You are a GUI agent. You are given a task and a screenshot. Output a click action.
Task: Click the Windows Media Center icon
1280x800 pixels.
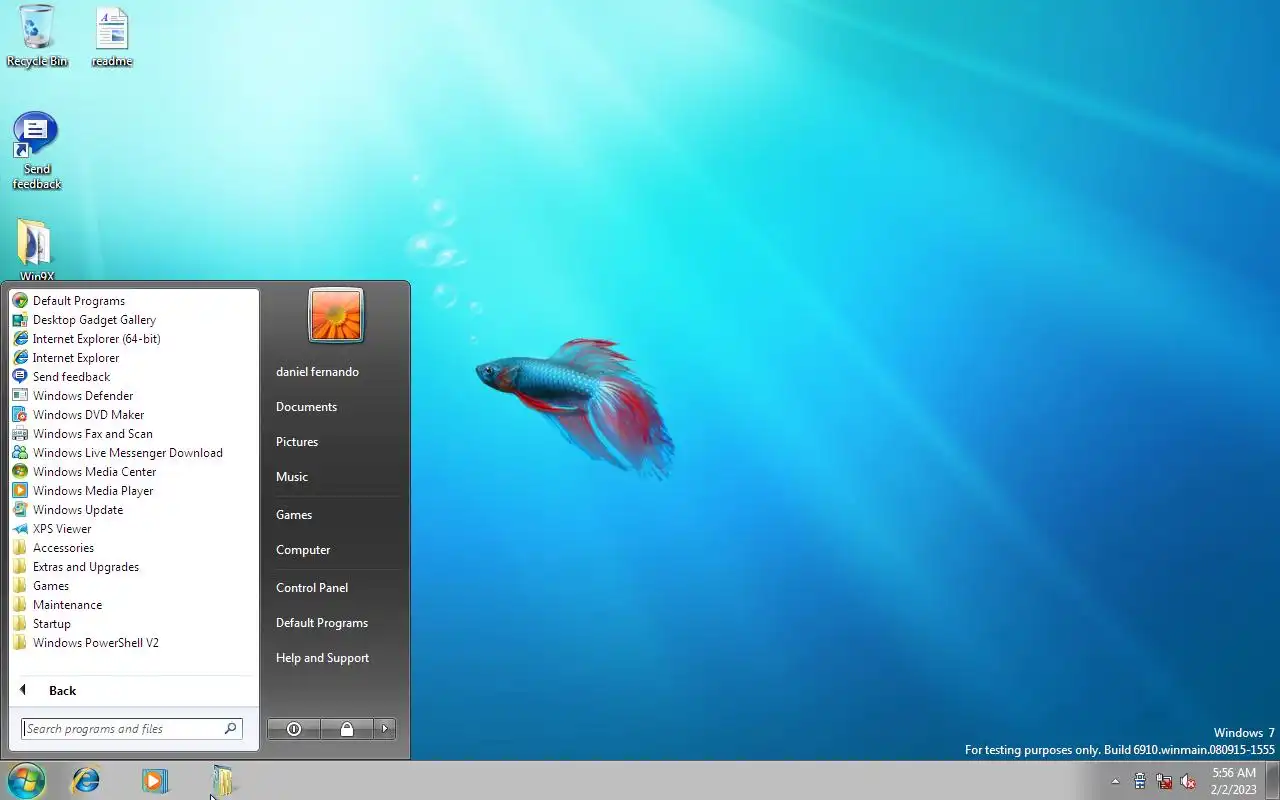click(x=20, y=472)
